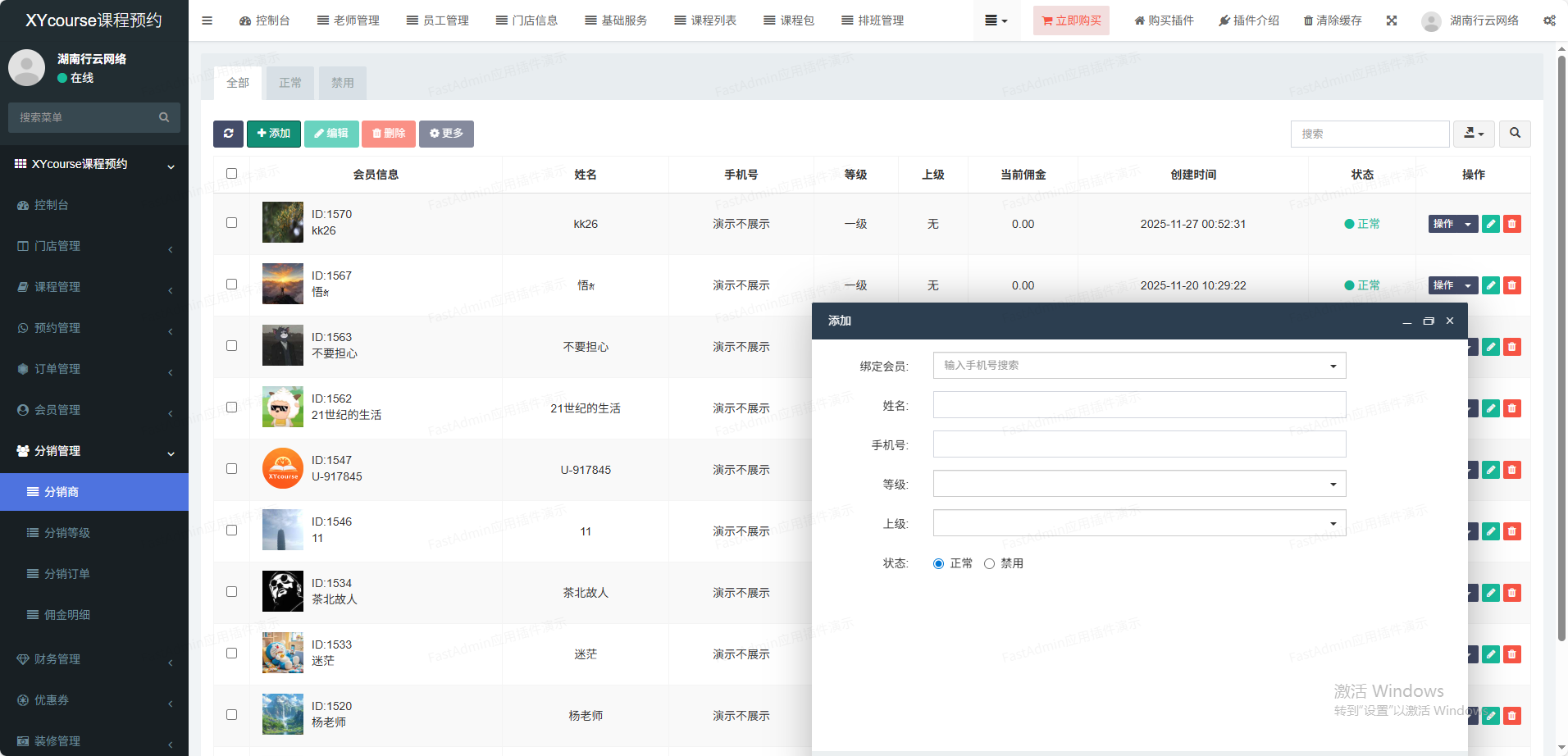This screenshot has height=756, width=1568.
Task: Switch to the 禁用 tab
Action: (x=342, y=83)
